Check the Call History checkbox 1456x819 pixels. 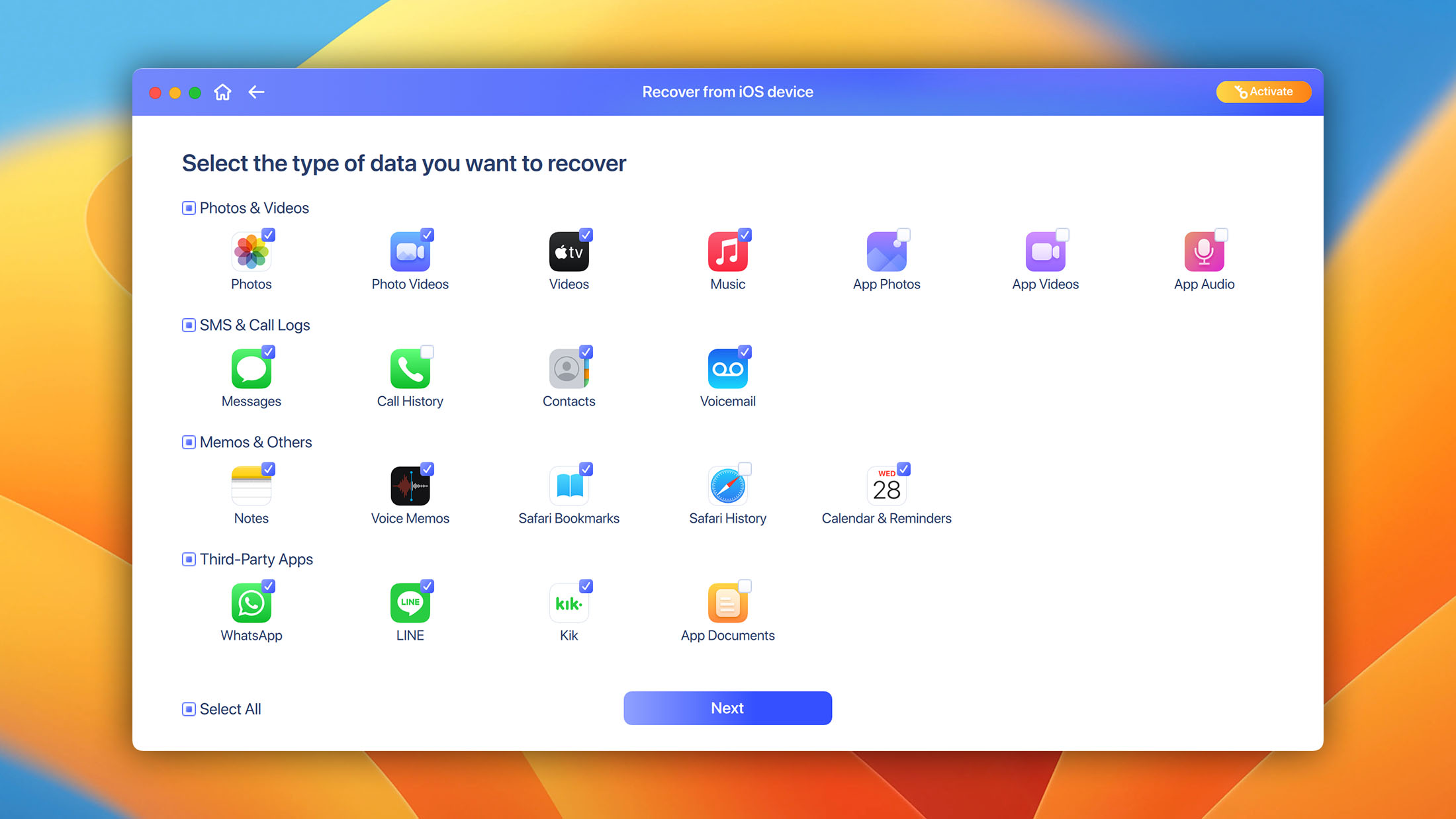coord(428,352)
